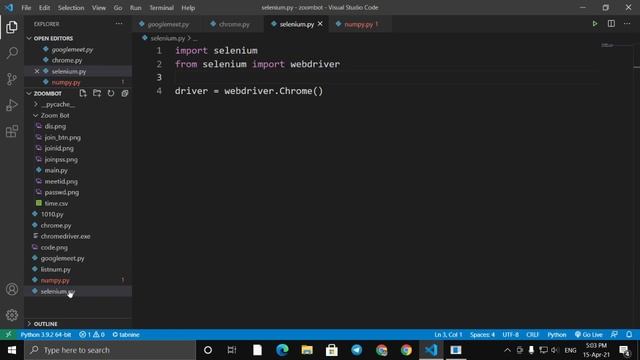Open volume control in system tray
The width and height of the screenshot is (640, 360).
554,350
